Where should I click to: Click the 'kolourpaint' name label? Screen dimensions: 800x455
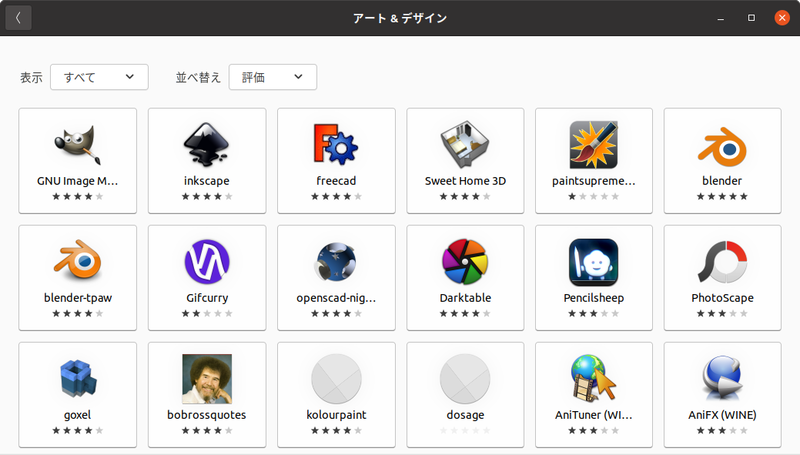pos(336,415)
